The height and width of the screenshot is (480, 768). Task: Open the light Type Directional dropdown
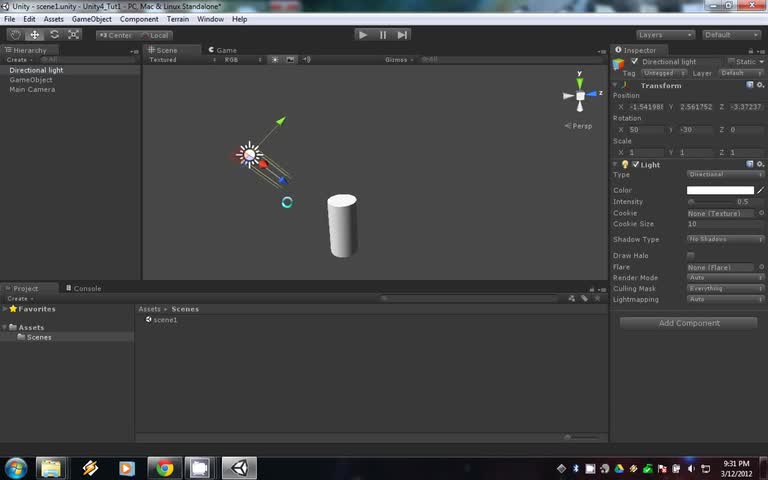[725, 174]
